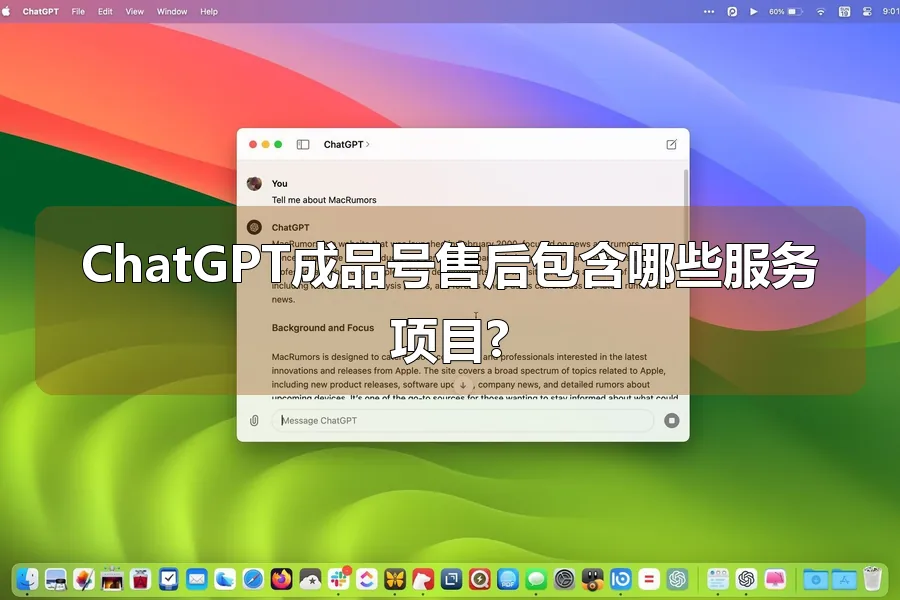Open Slack from the Dock
This screenshot has height=600, width=900.
point(338,579)
